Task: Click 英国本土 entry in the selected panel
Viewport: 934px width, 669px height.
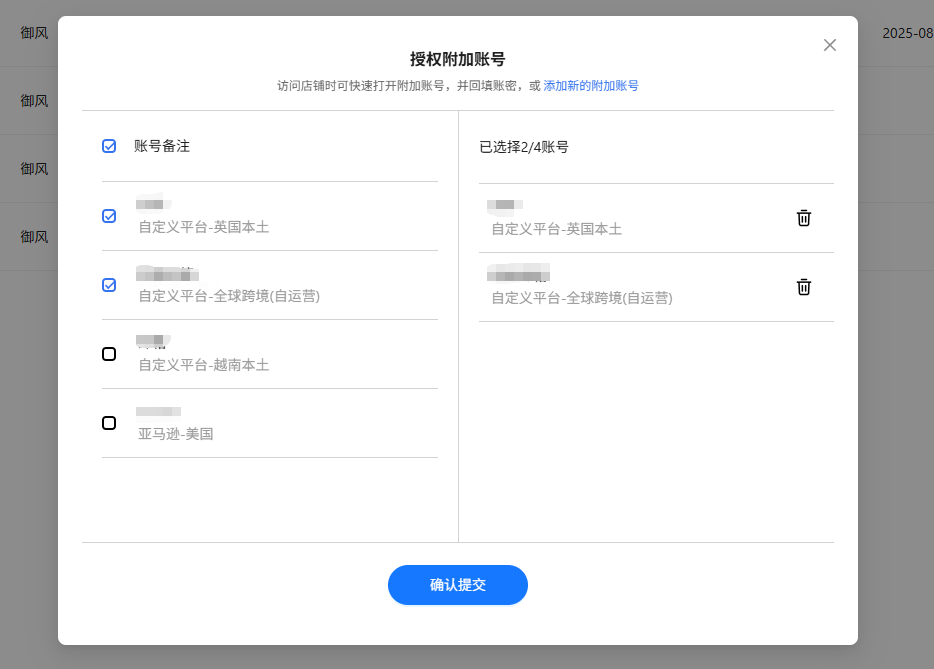Action: (556, 229)
